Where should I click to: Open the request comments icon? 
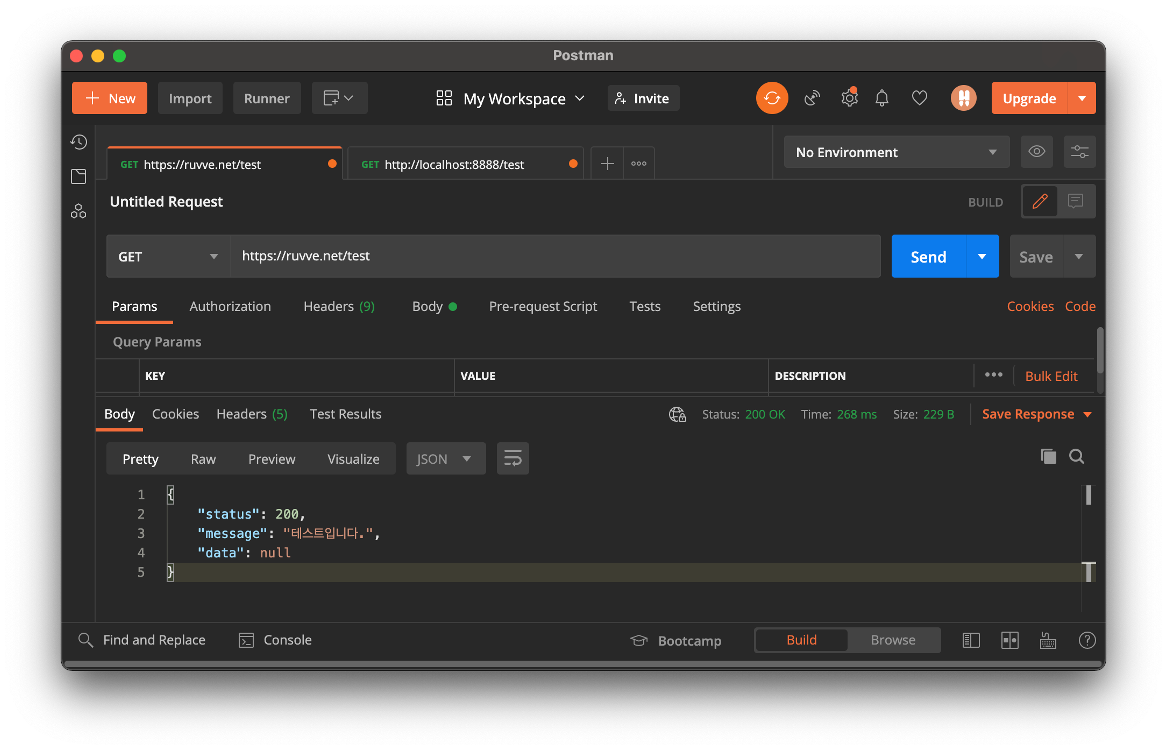(1075, 201)
